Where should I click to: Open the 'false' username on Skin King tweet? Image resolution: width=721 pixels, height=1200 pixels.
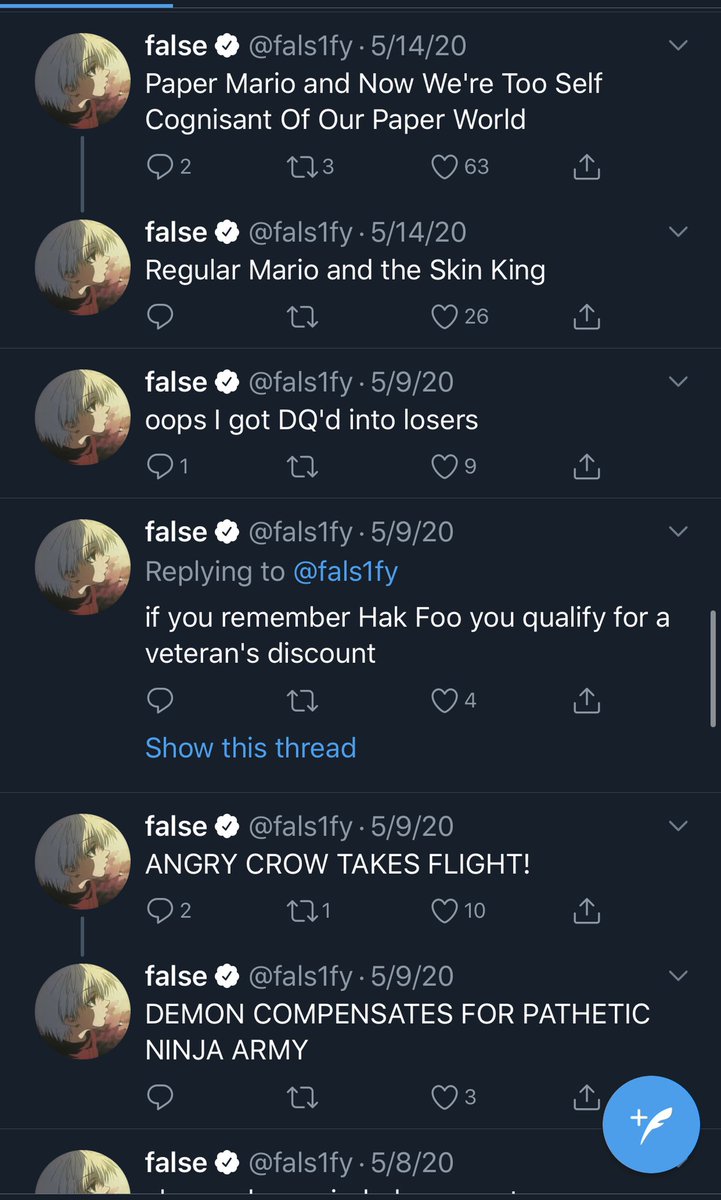point(176,232)
